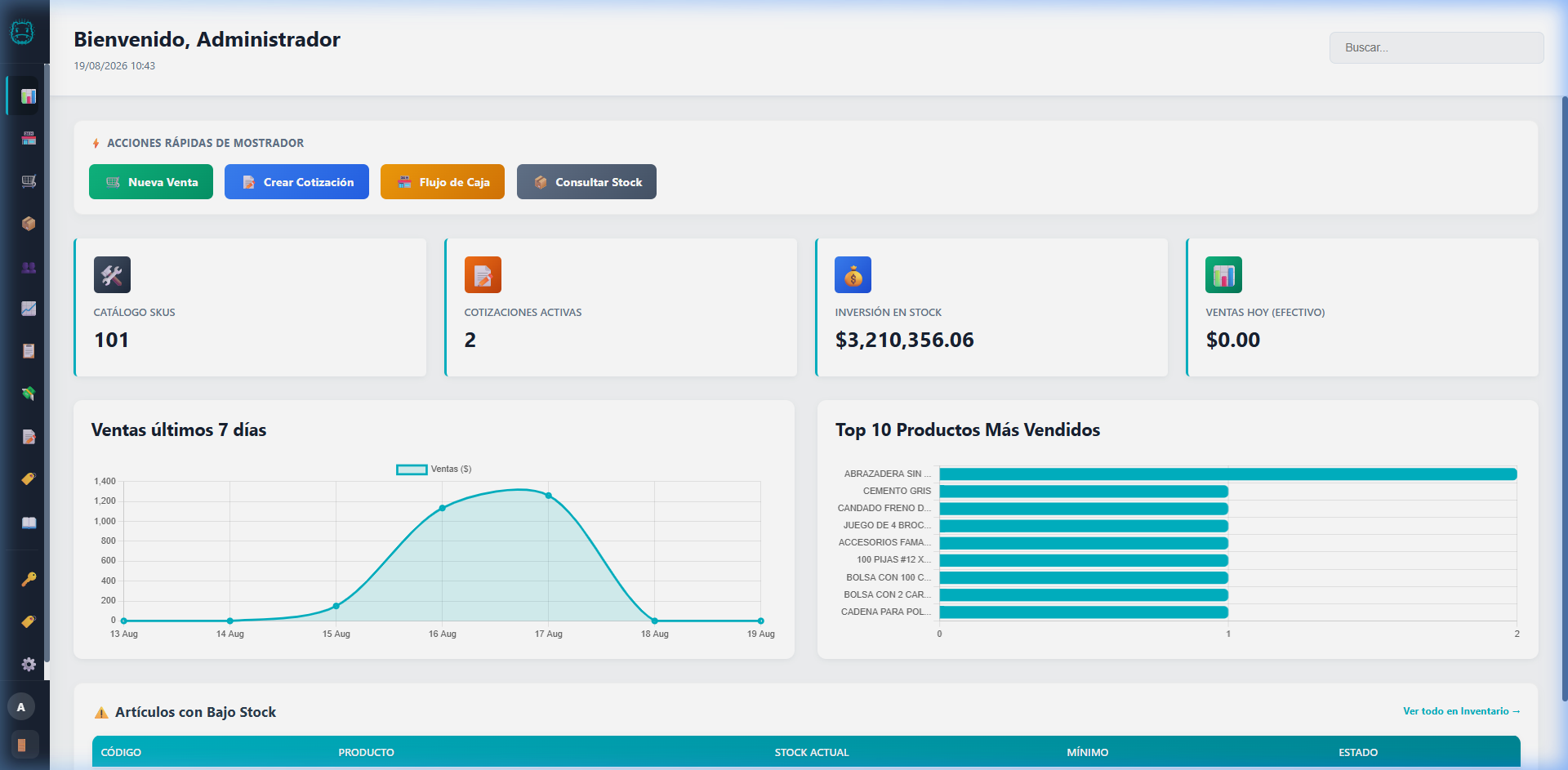Click the Consultar Stock button

[x=586, y=182]
